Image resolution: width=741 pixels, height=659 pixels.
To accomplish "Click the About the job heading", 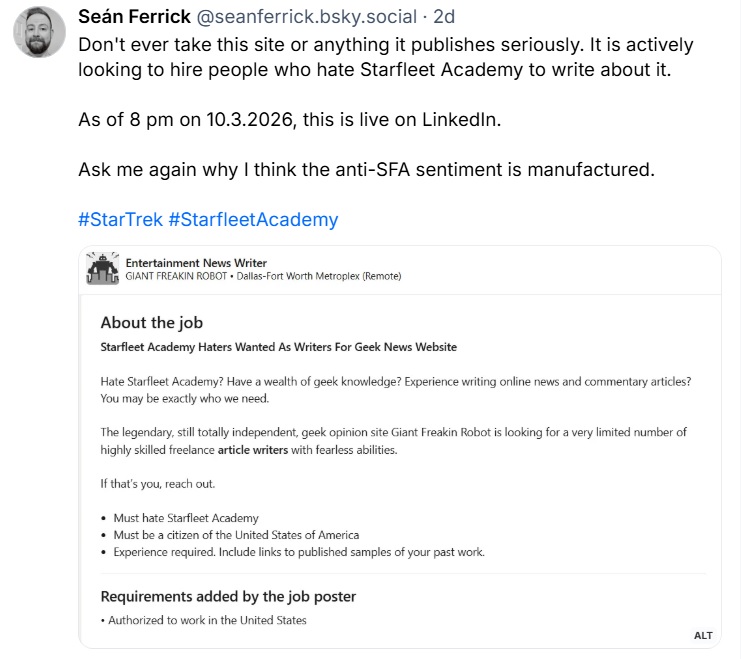I will 151,323.
